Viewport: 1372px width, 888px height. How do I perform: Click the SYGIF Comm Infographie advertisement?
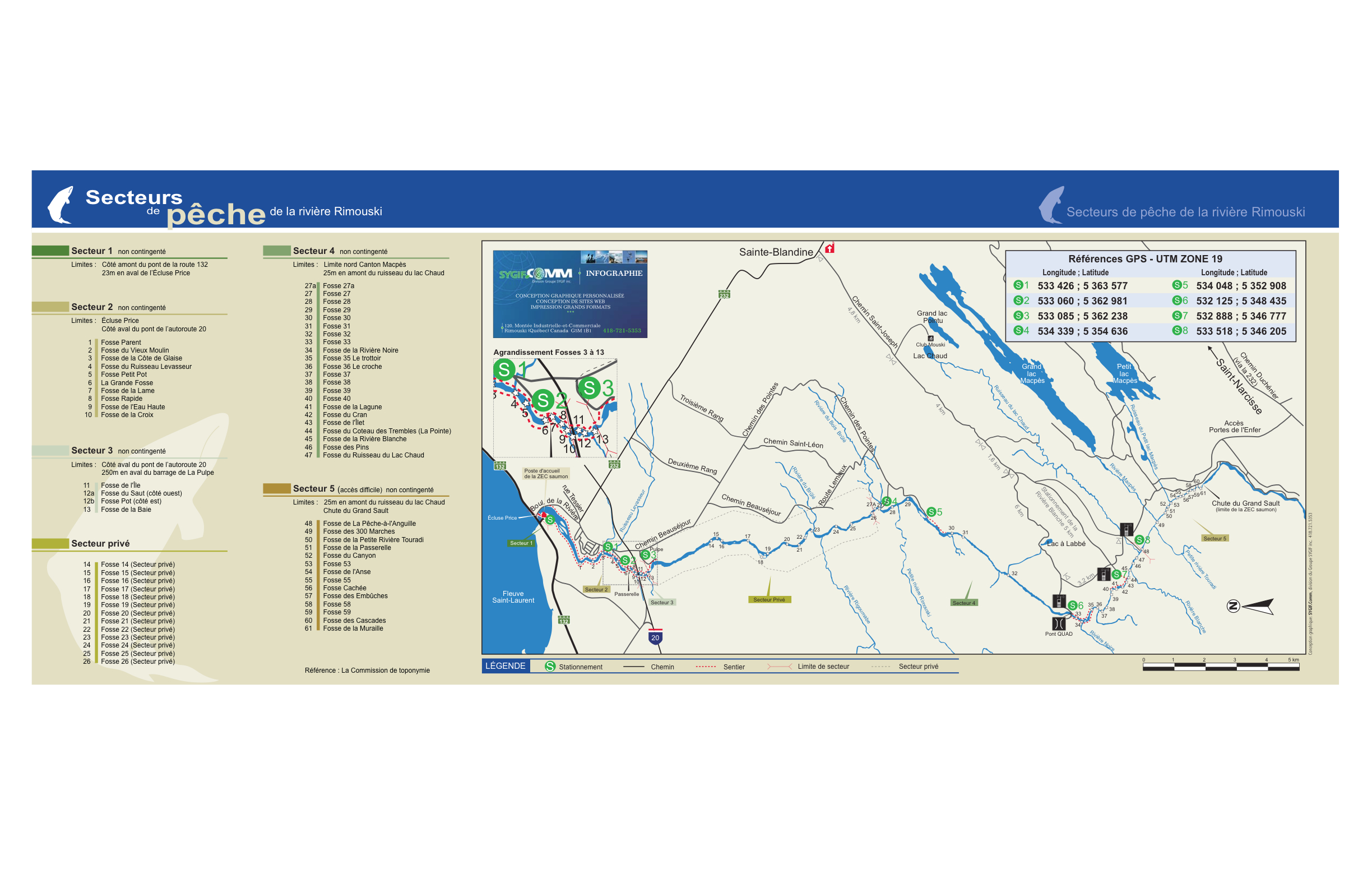tap(570, 294)
